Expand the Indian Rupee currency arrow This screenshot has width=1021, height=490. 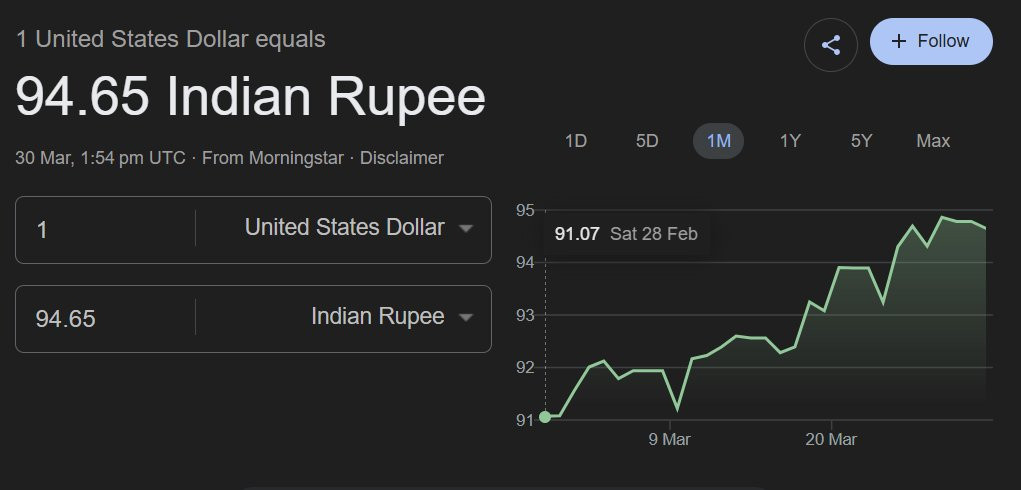tap(465, 318)
